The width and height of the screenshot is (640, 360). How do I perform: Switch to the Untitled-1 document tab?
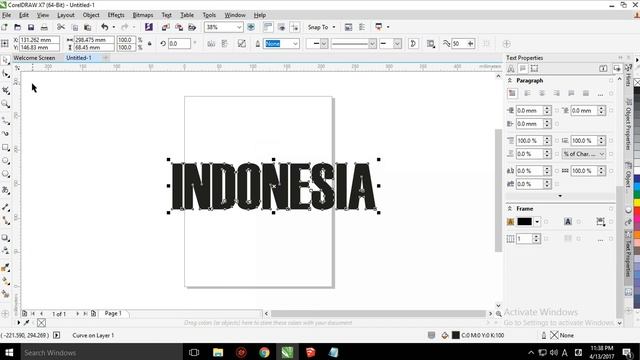pos(79,58)
